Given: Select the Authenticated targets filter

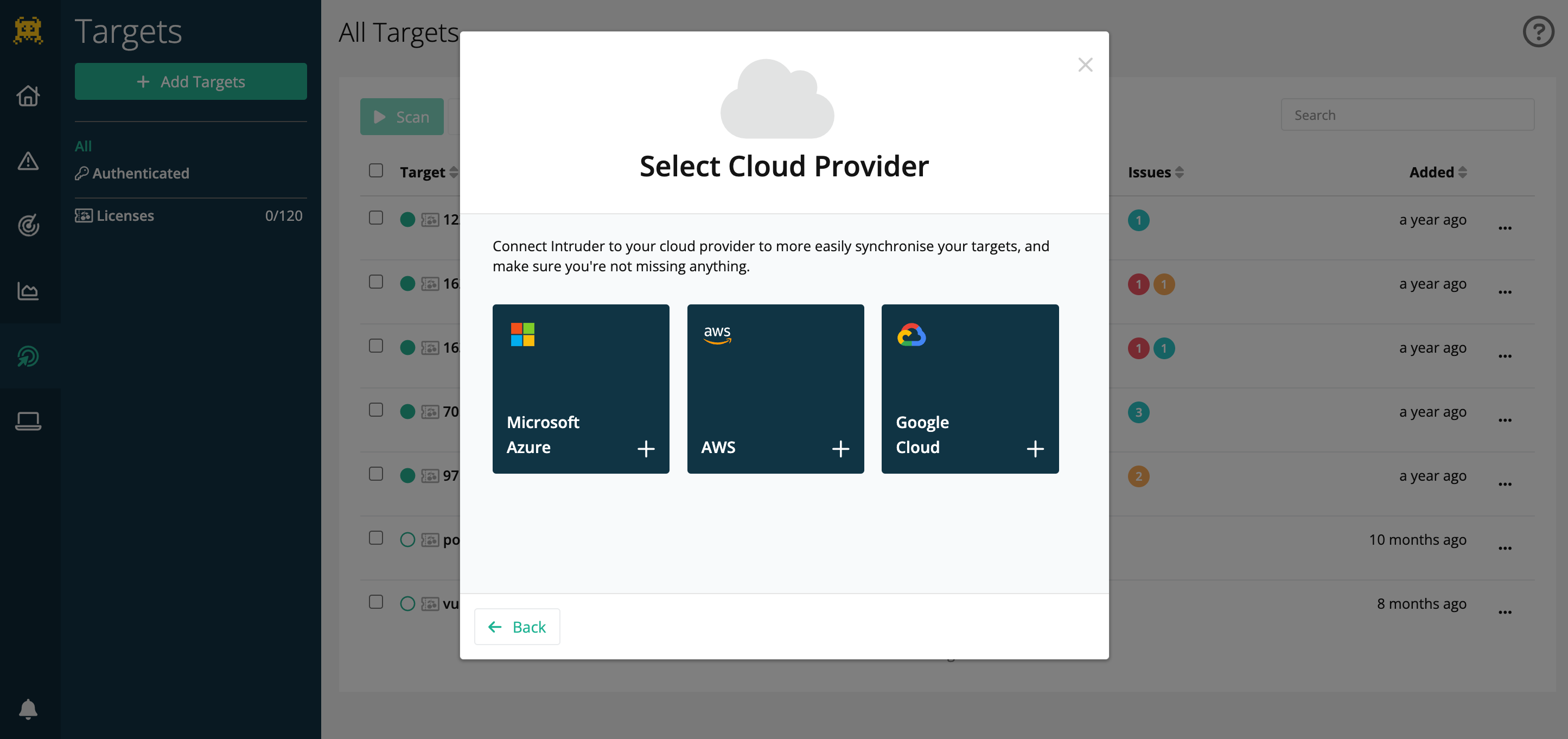Looking at the screenshot, I should tap(132, 174).
